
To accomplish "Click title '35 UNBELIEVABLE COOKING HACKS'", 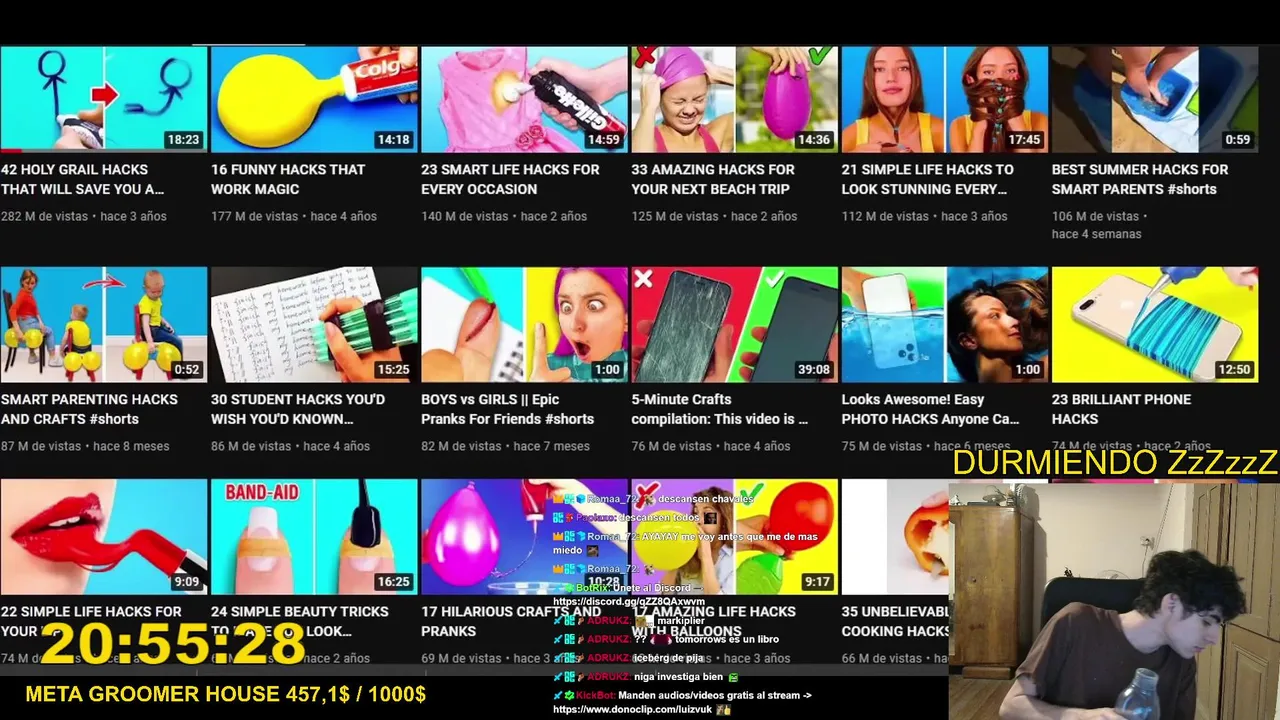I will pyautogui.click(x=895, y=621).
